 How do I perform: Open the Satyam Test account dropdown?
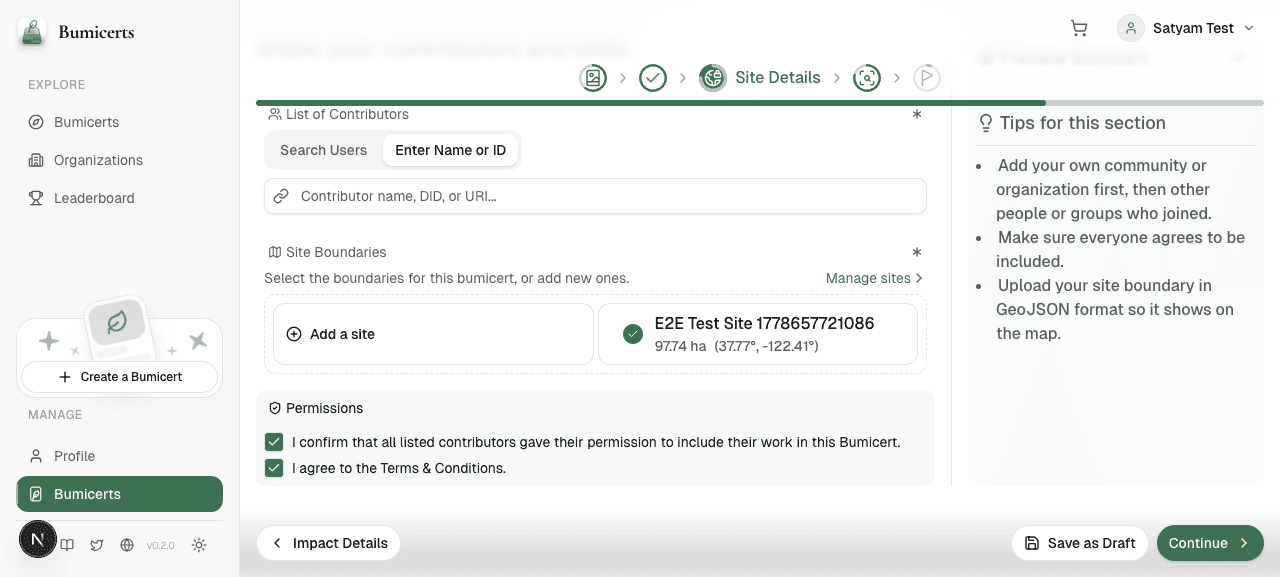click(1186, 28)
